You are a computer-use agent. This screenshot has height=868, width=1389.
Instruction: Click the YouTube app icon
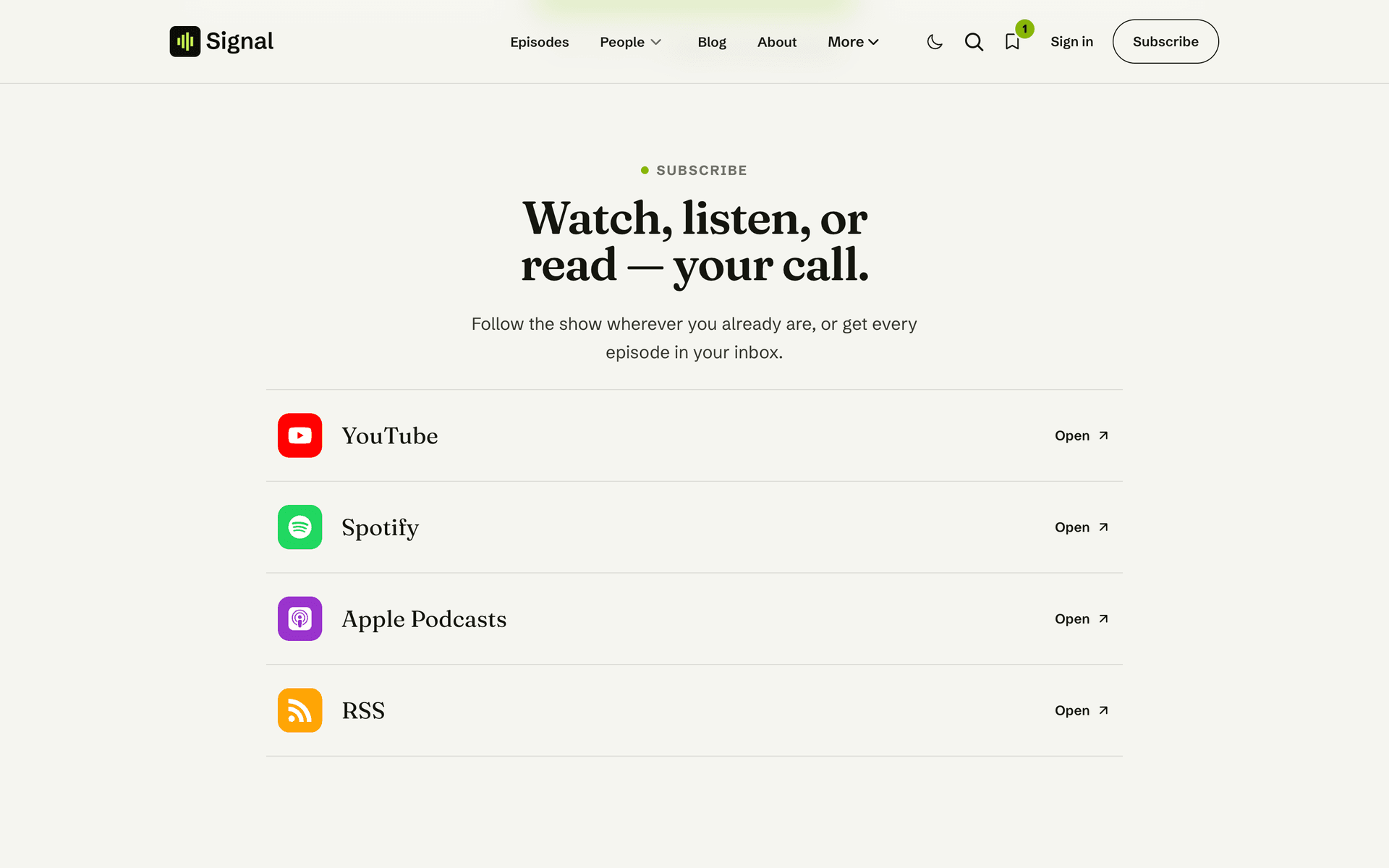[x=300, y=435]
